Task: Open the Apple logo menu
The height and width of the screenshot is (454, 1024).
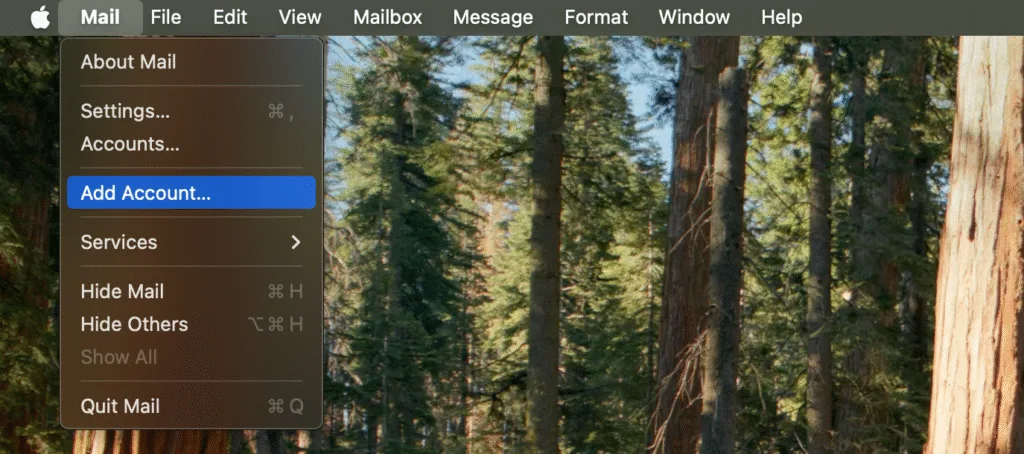Action: (x=40, y=17)
